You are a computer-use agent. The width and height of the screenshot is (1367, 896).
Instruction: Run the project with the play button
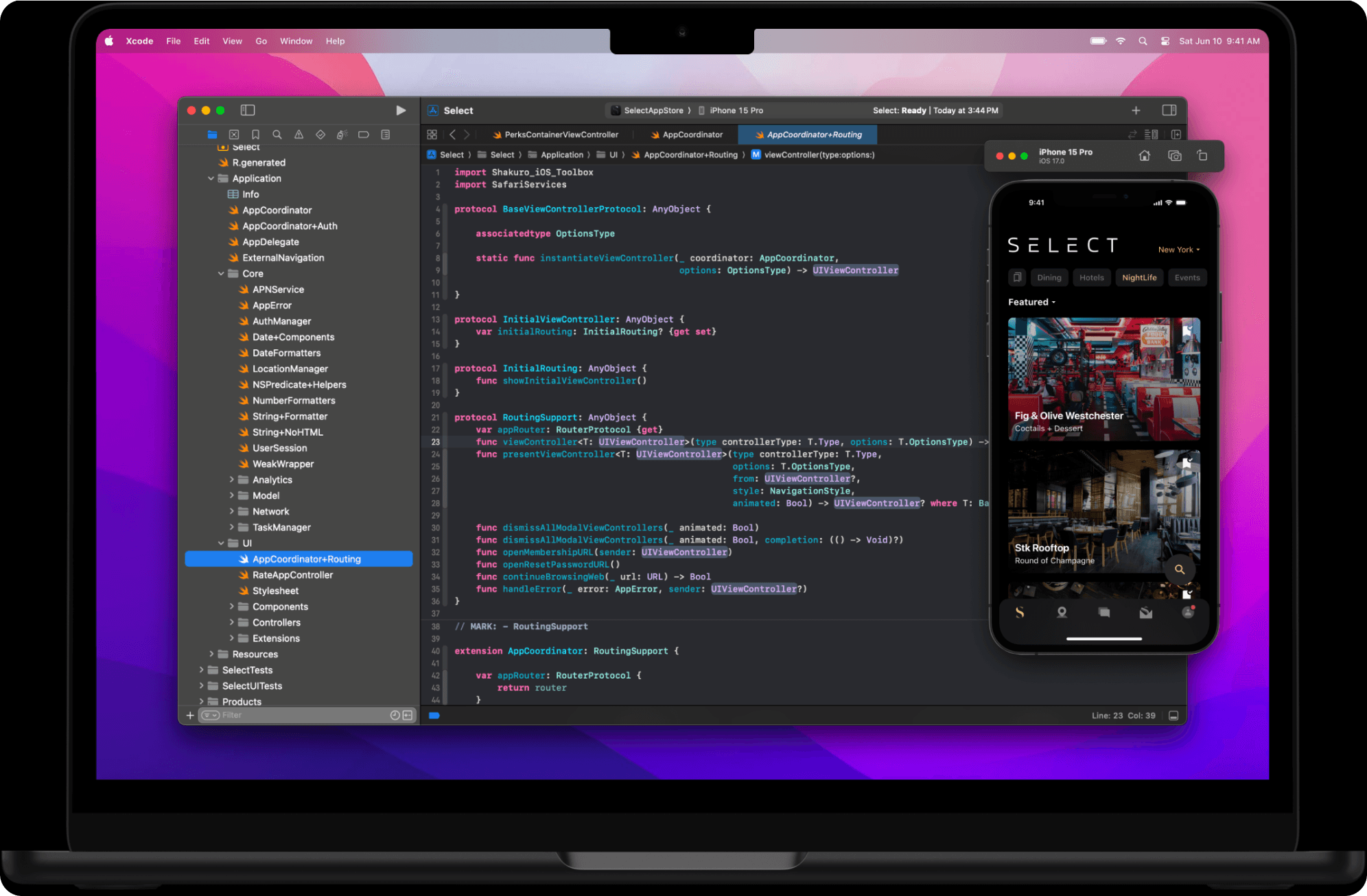coord(401,110)
